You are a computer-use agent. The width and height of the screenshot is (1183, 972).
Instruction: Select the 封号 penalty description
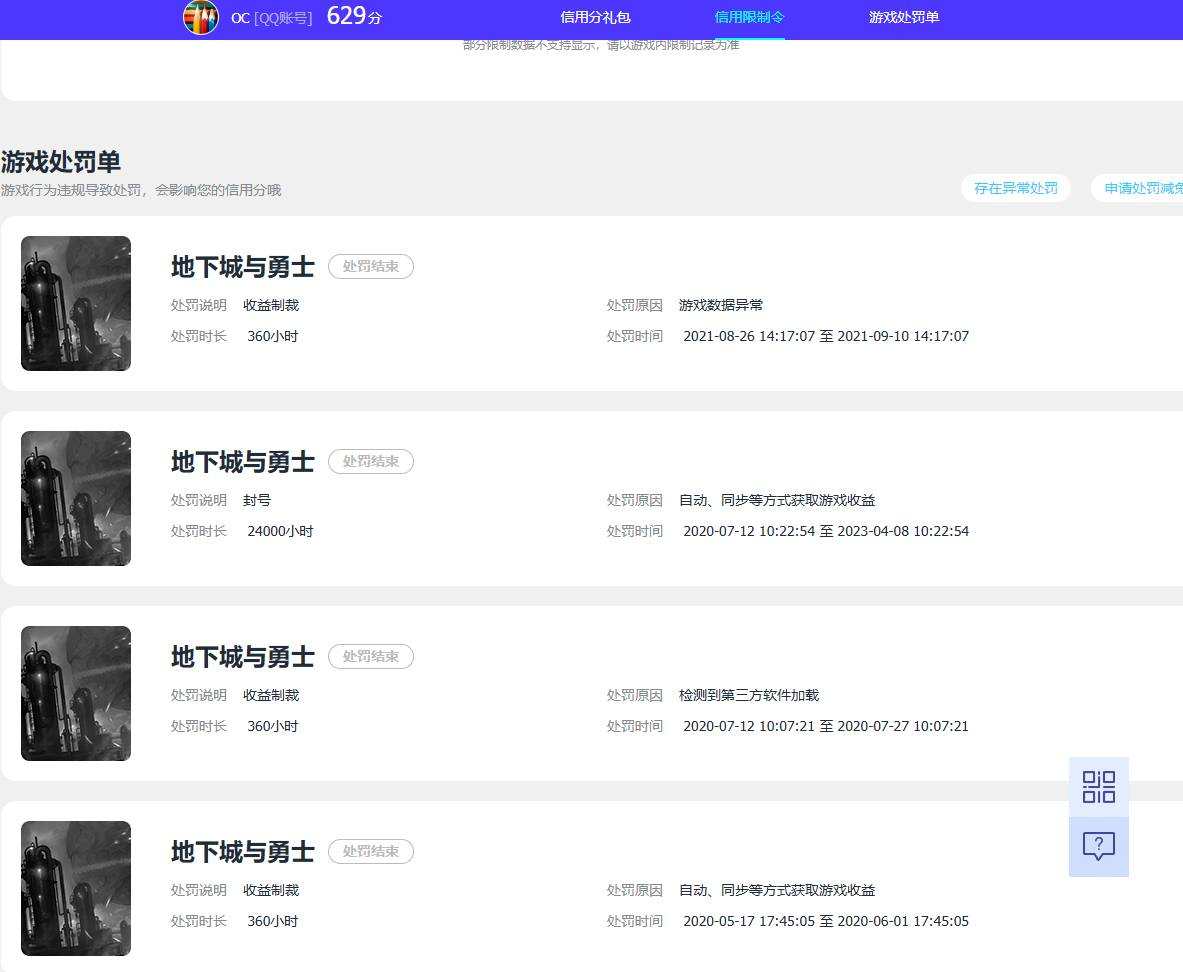[257, 500]
